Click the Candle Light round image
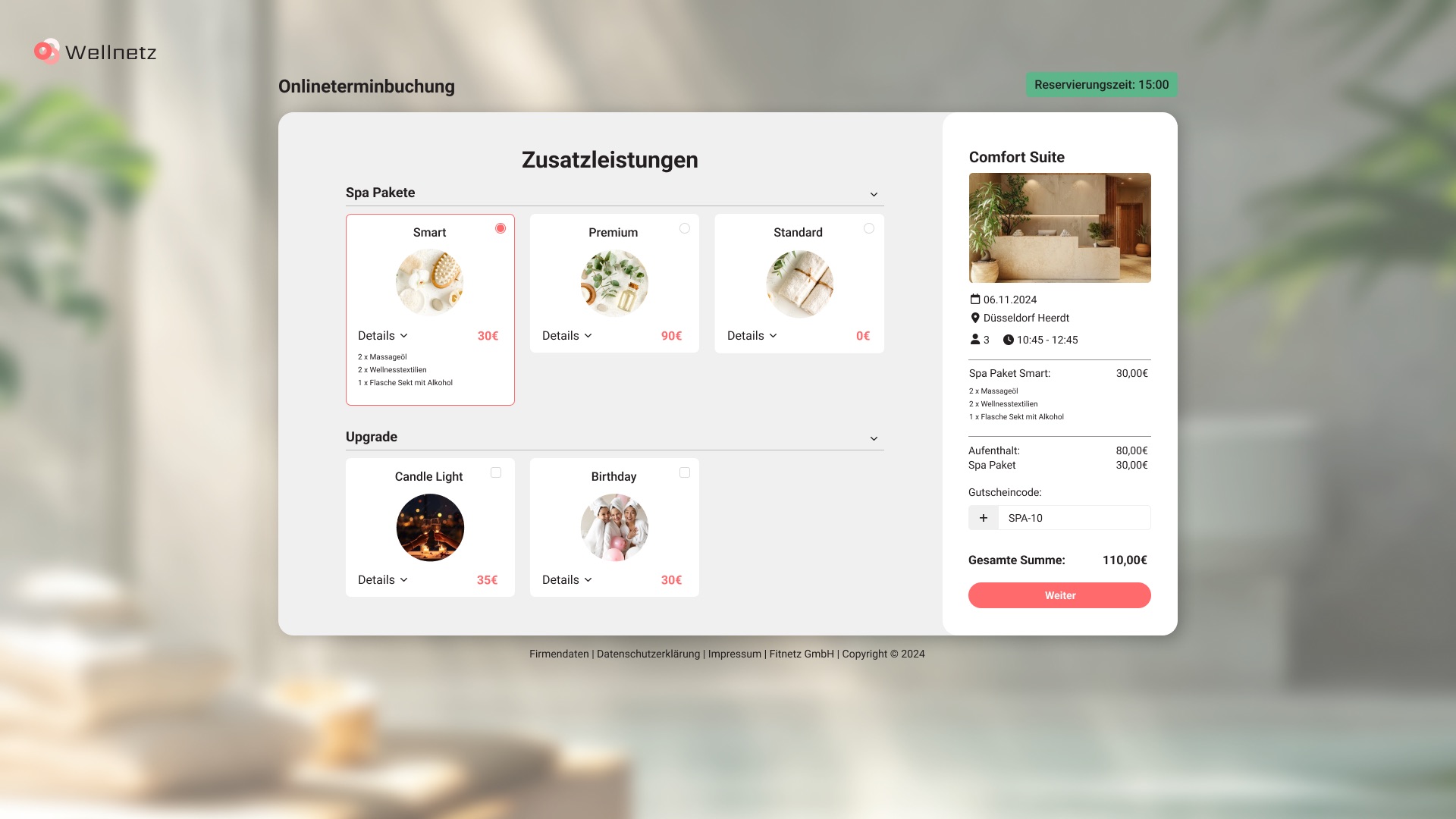1456x819 pixels. click(x=430, y=527)
